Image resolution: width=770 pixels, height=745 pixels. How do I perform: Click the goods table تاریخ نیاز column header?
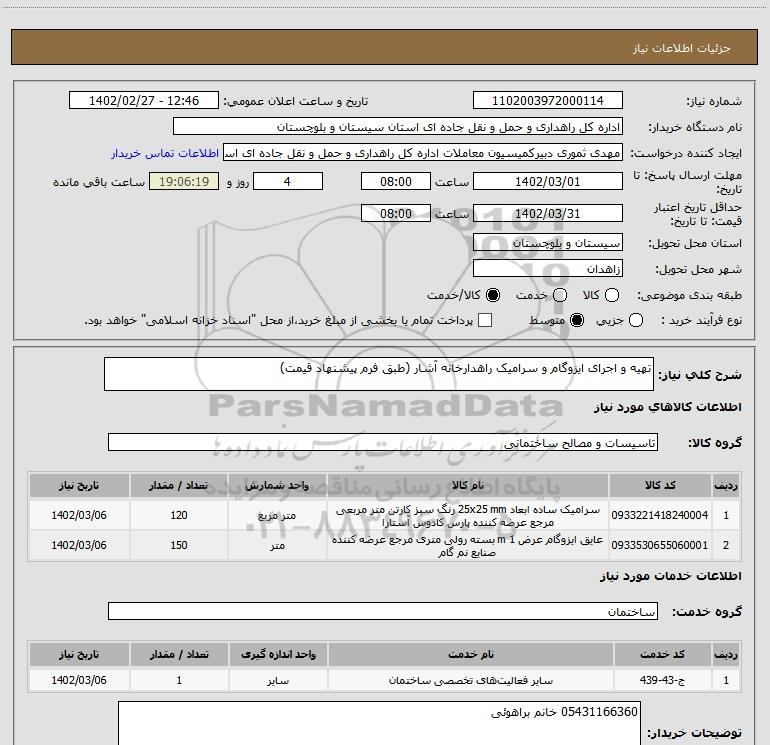(x=79, y=486)
